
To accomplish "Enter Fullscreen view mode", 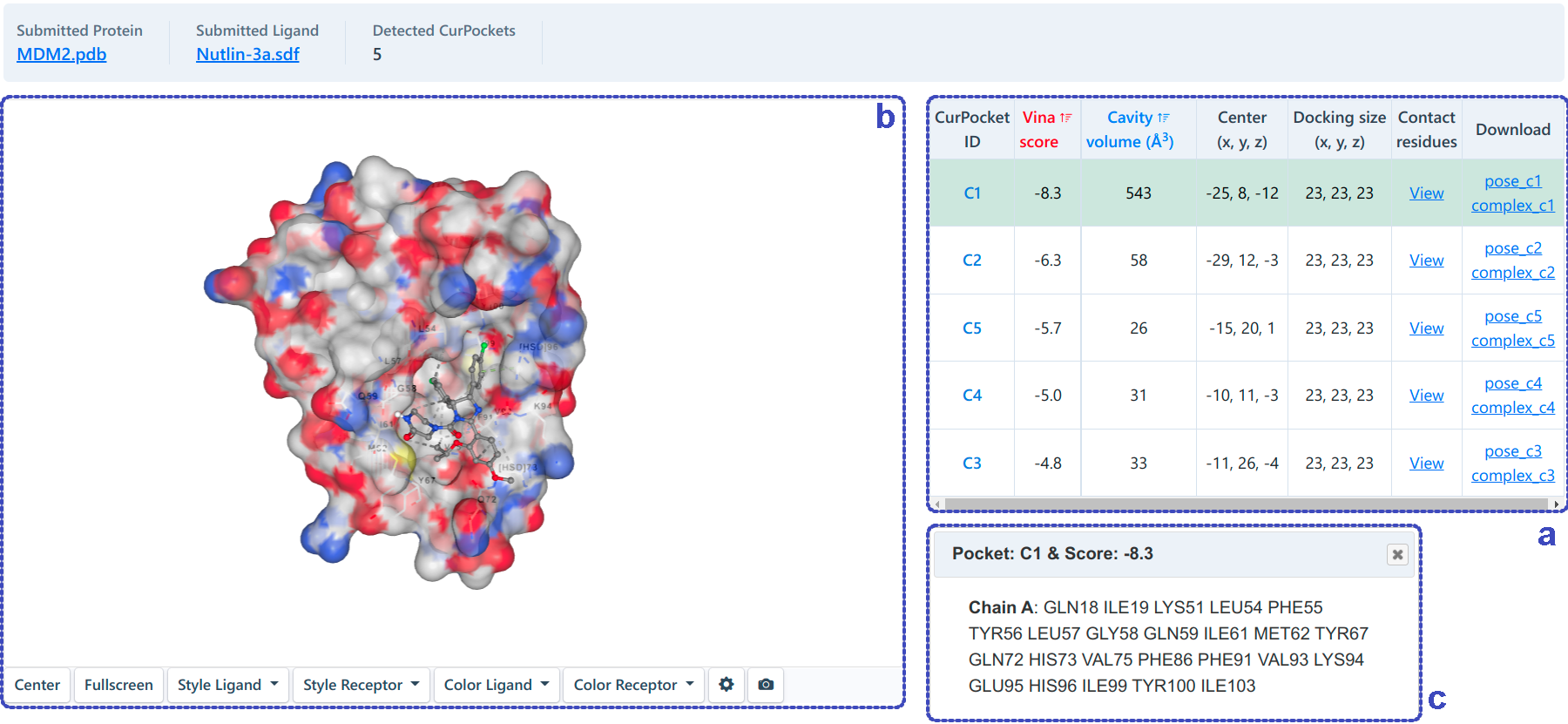I will pos(118,685).
